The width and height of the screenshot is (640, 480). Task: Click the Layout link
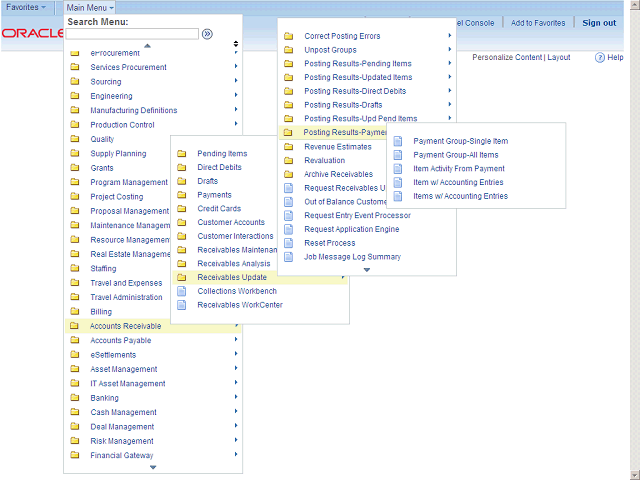coord(559,58)
